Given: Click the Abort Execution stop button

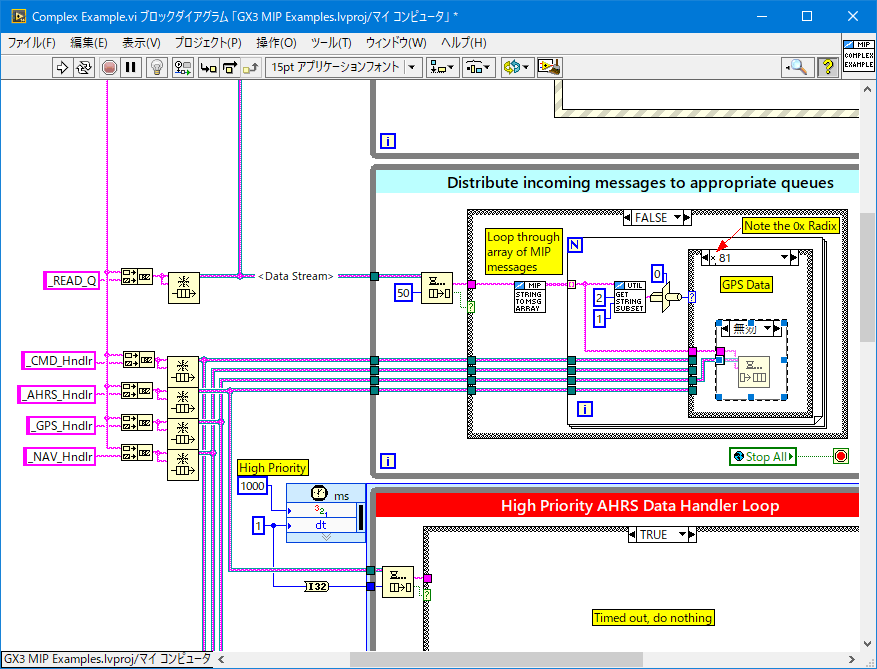Looking at the screenshot, I should [109, 68].
